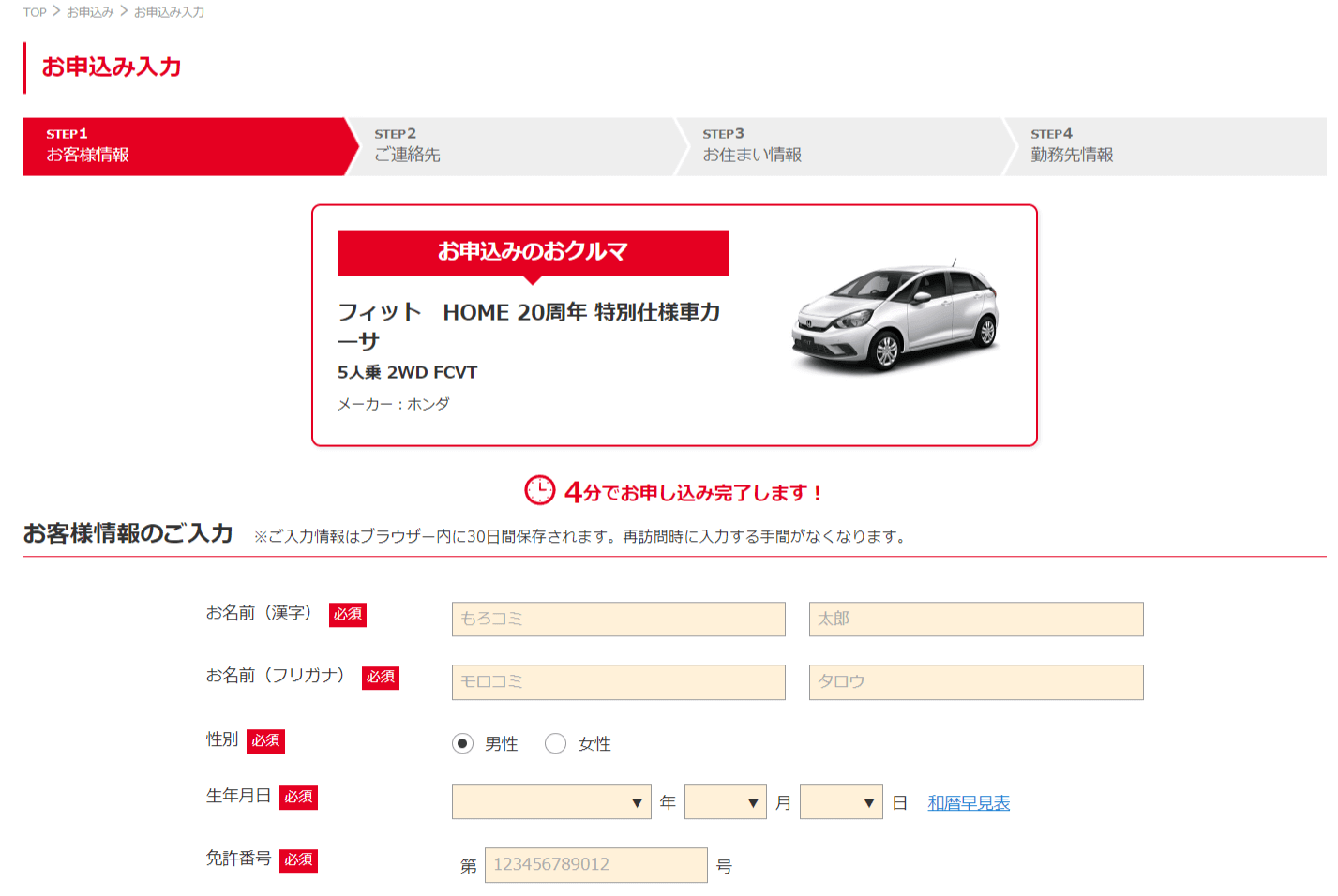Click the お客様情報のご入力 section heading
The width and height of the screenshot is (1338, 896).
point(128,533)
